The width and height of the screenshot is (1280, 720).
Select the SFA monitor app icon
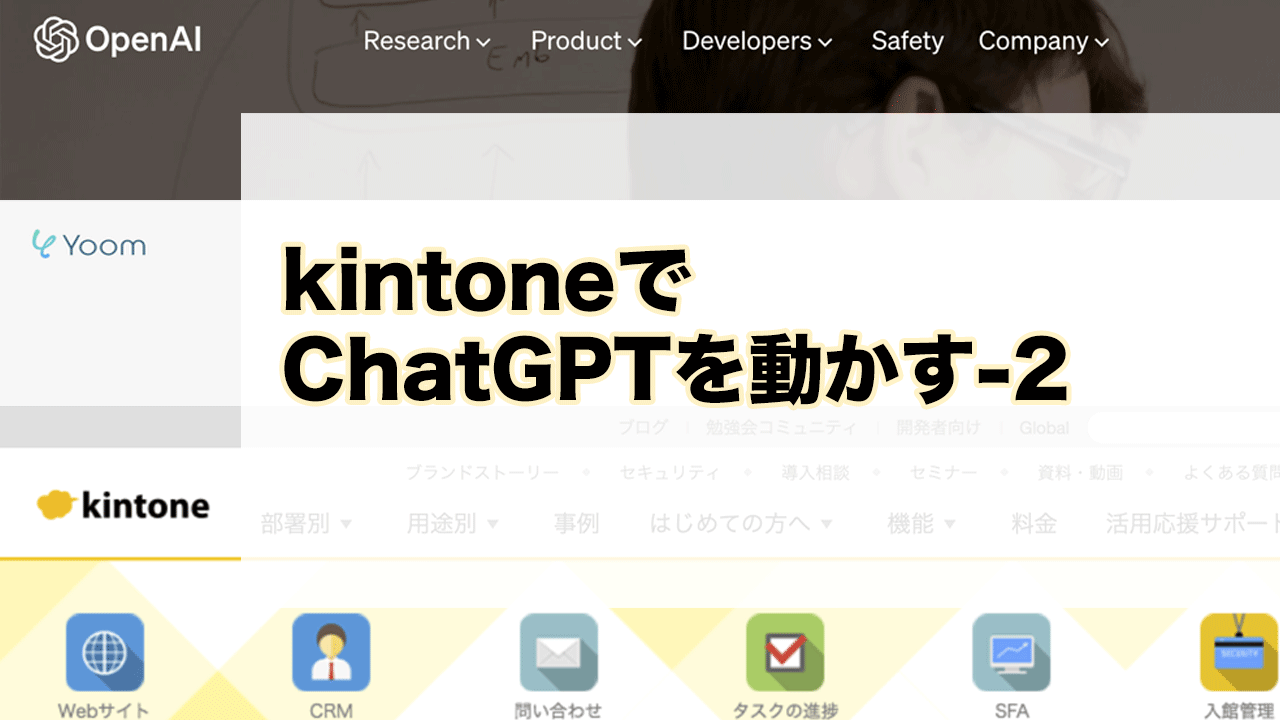(x=1011, y=651)
